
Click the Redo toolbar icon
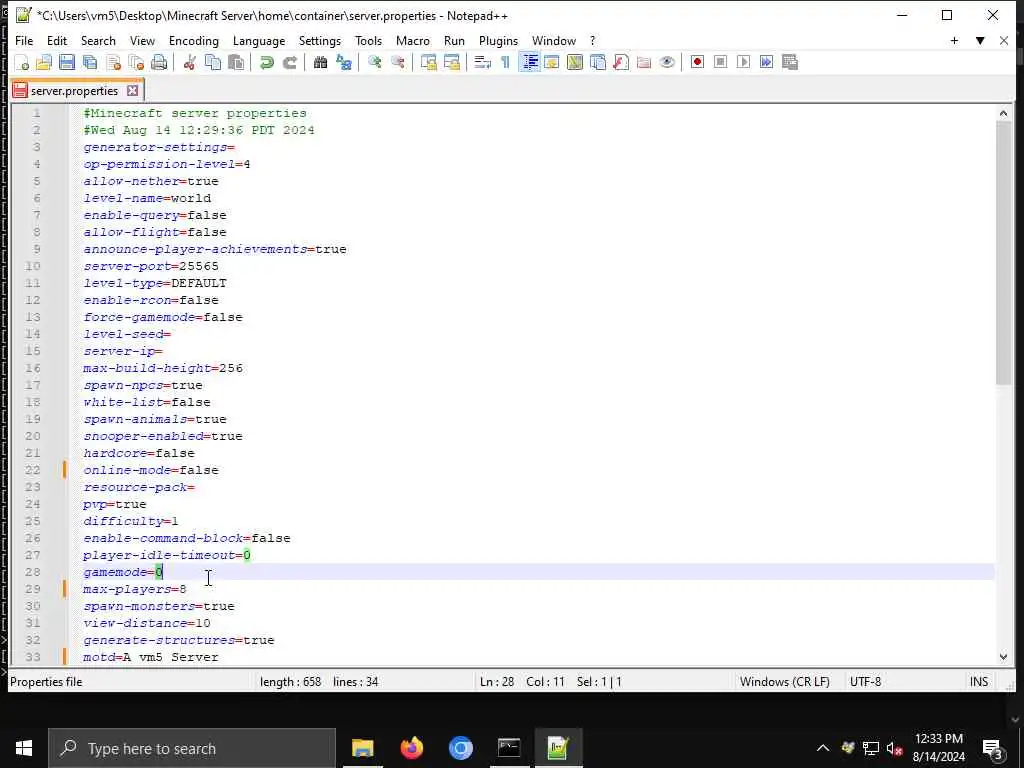(289, 62)
